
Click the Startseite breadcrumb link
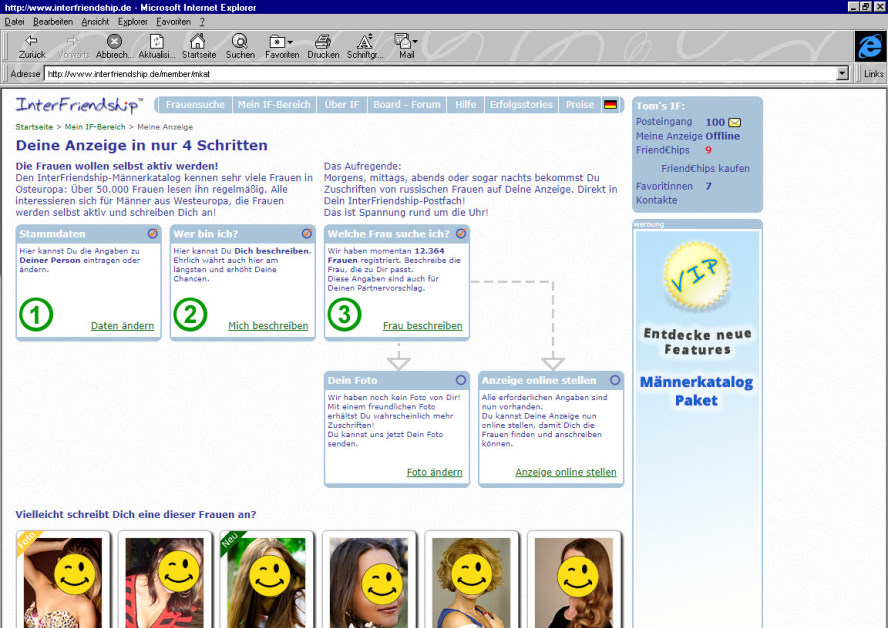[x=34, y=127]
